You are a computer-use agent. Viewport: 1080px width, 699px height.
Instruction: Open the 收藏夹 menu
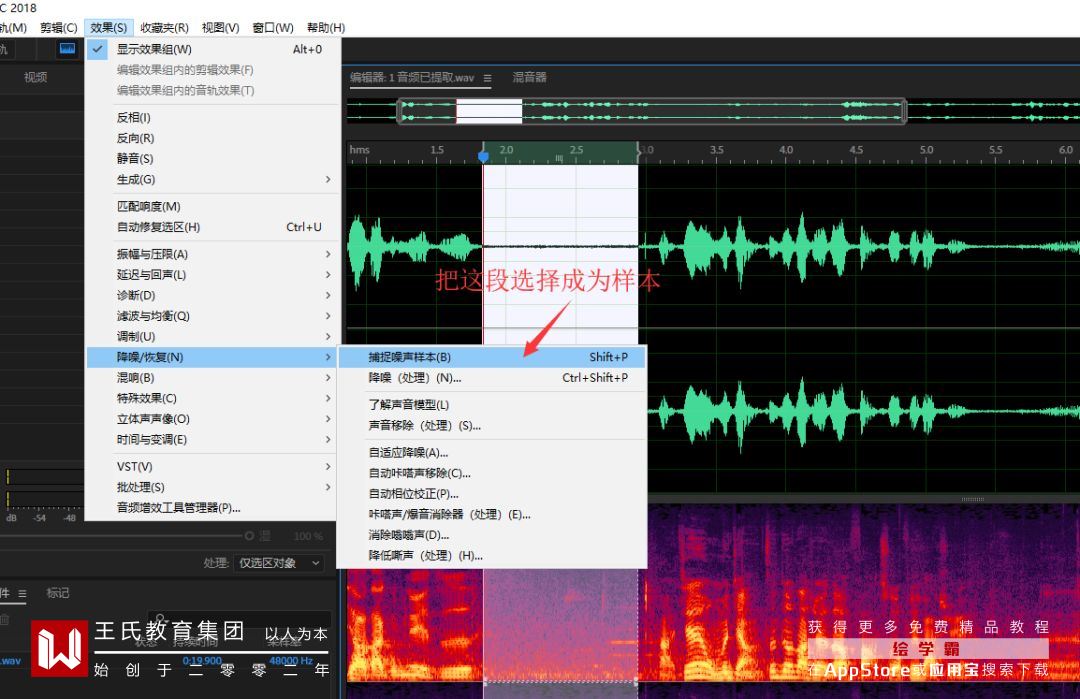click(164, 28)
